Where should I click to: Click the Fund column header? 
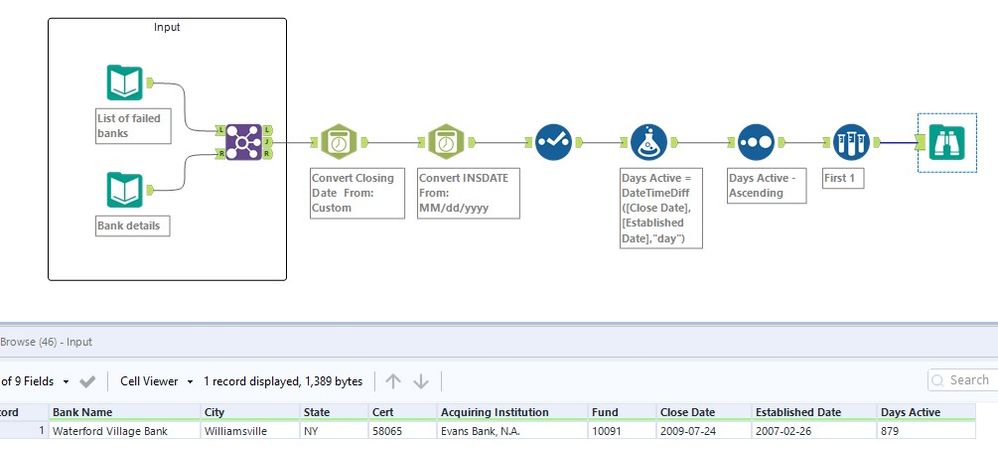tap(622, 412)
